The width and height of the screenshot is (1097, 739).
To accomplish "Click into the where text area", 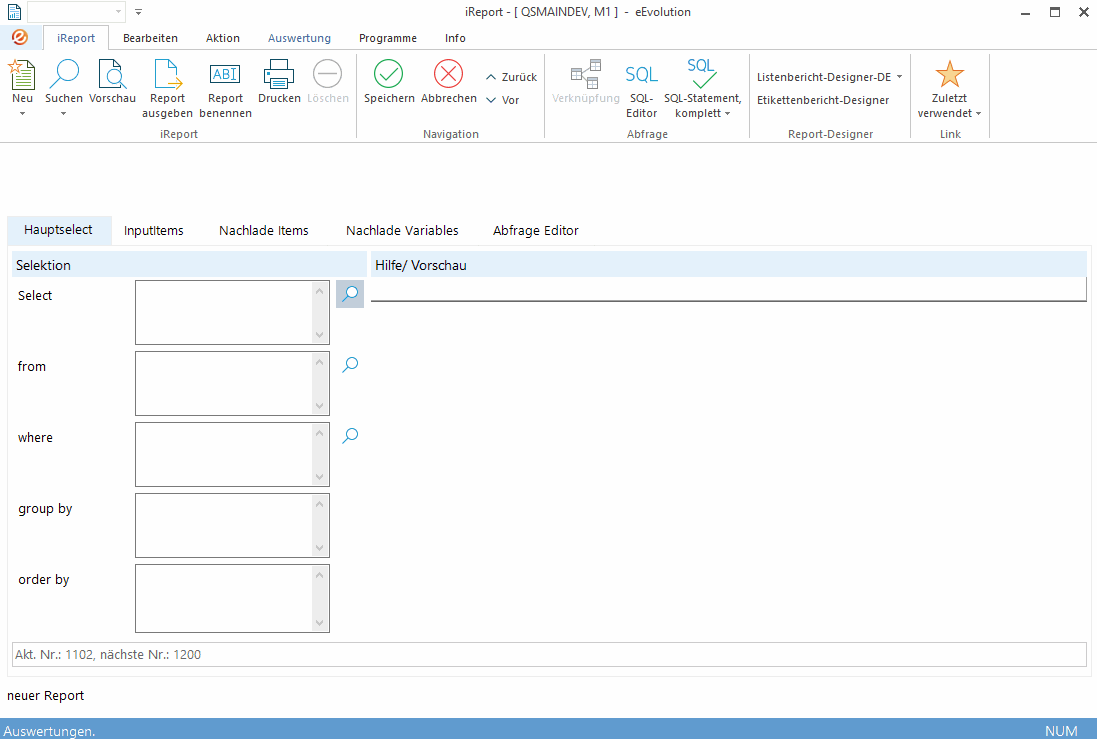I will tap(224, 454).
